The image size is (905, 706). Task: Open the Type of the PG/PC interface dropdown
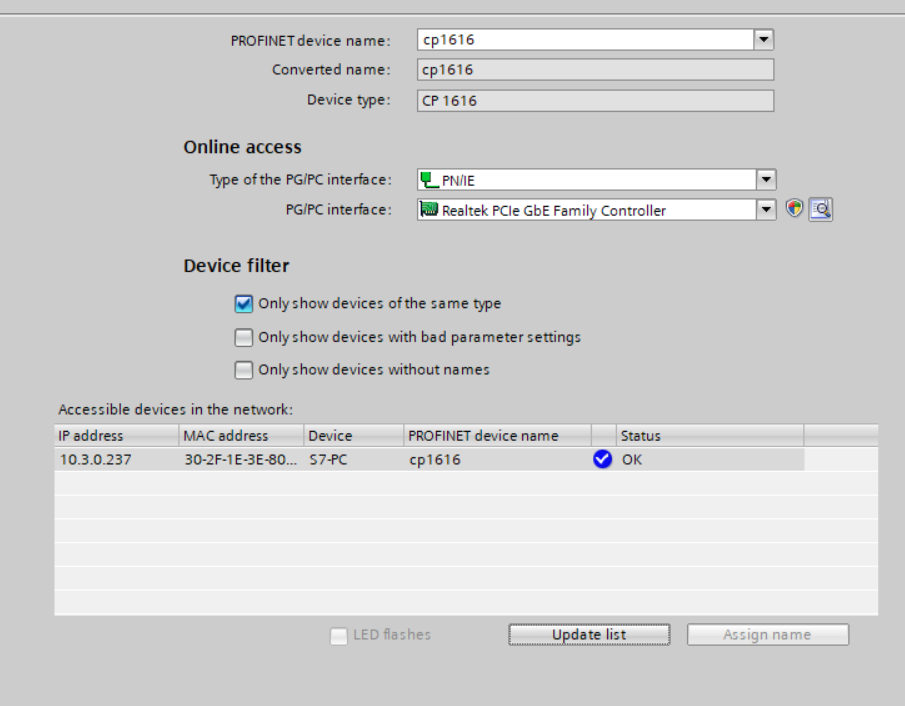(766, 180)
